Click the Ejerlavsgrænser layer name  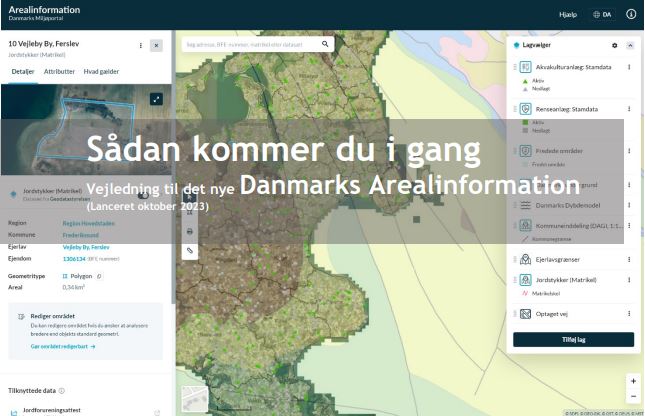[558, 260]
